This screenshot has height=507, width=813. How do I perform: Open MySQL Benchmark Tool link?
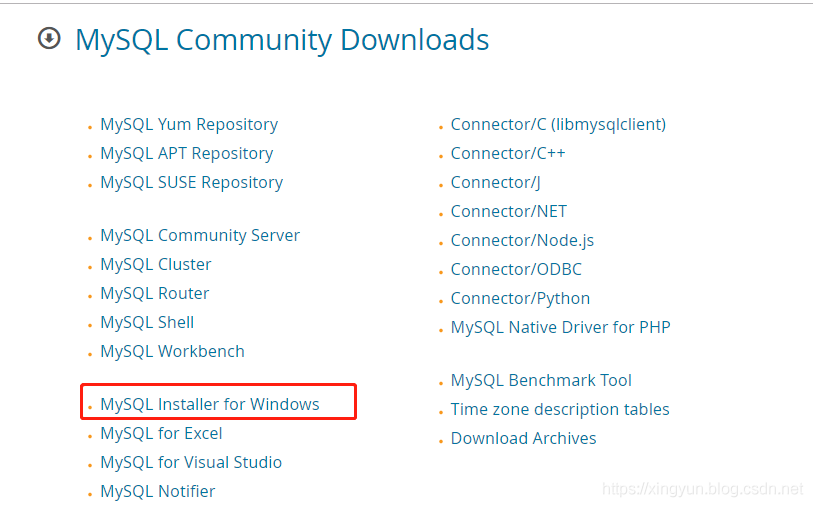(541, 381)
